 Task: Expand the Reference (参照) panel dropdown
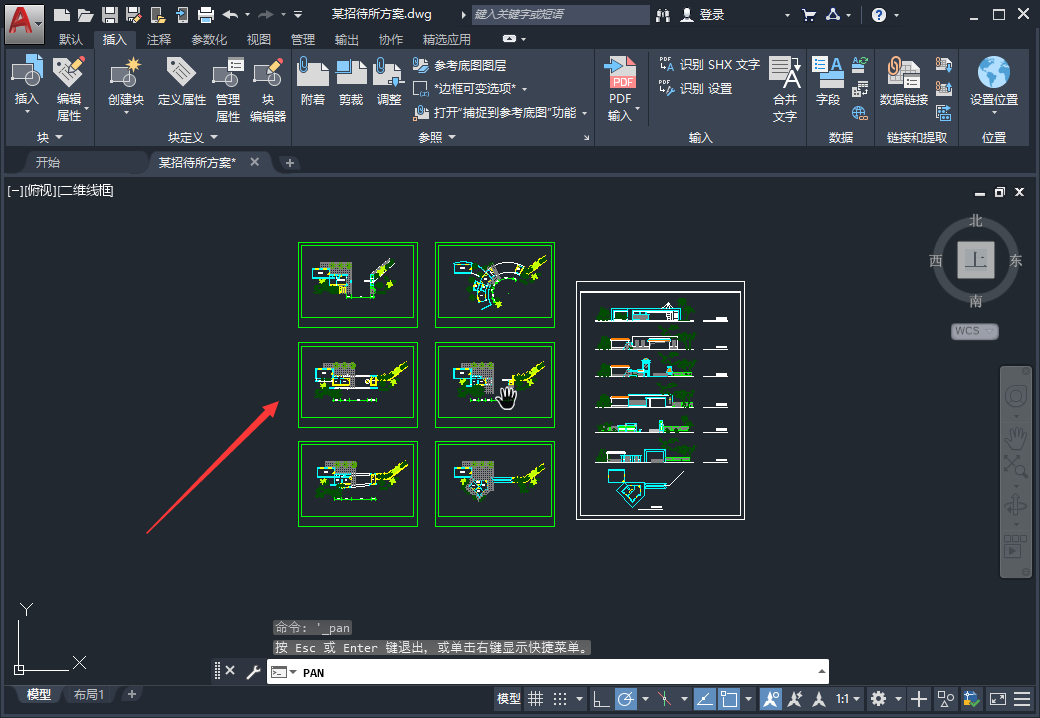click(437, 137)
